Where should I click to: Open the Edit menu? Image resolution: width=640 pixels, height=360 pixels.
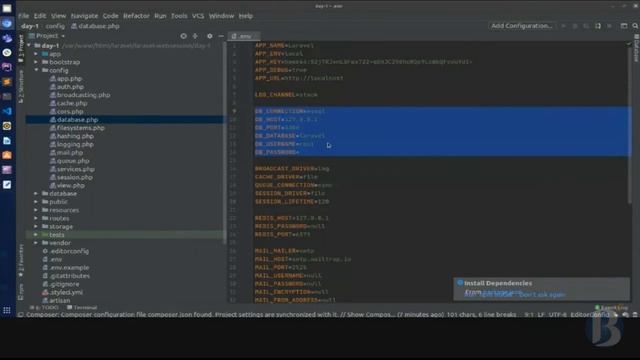pyautogui.click(x=40, y=16)
